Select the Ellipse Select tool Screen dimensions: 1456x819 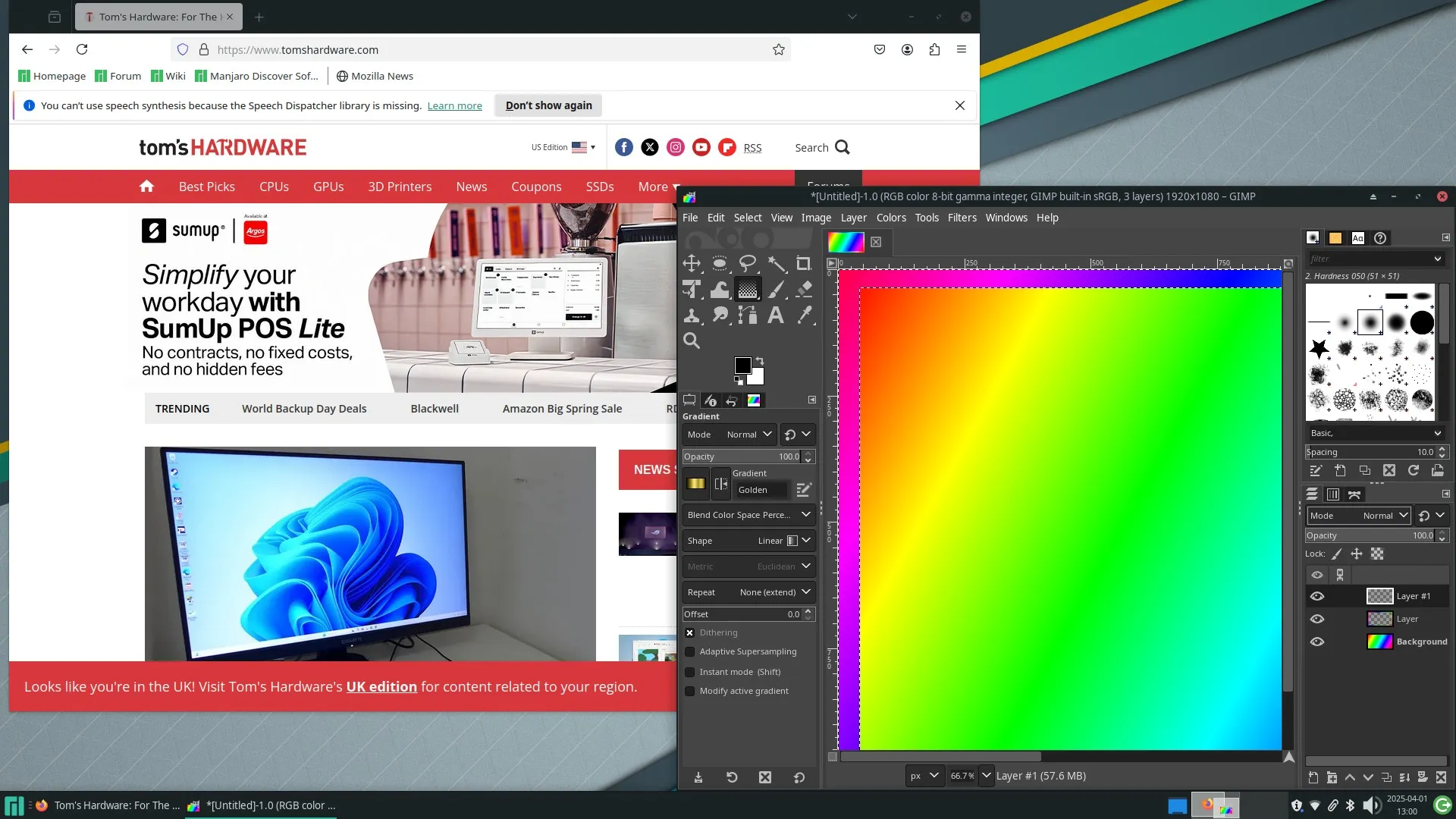tap(720, 264)
